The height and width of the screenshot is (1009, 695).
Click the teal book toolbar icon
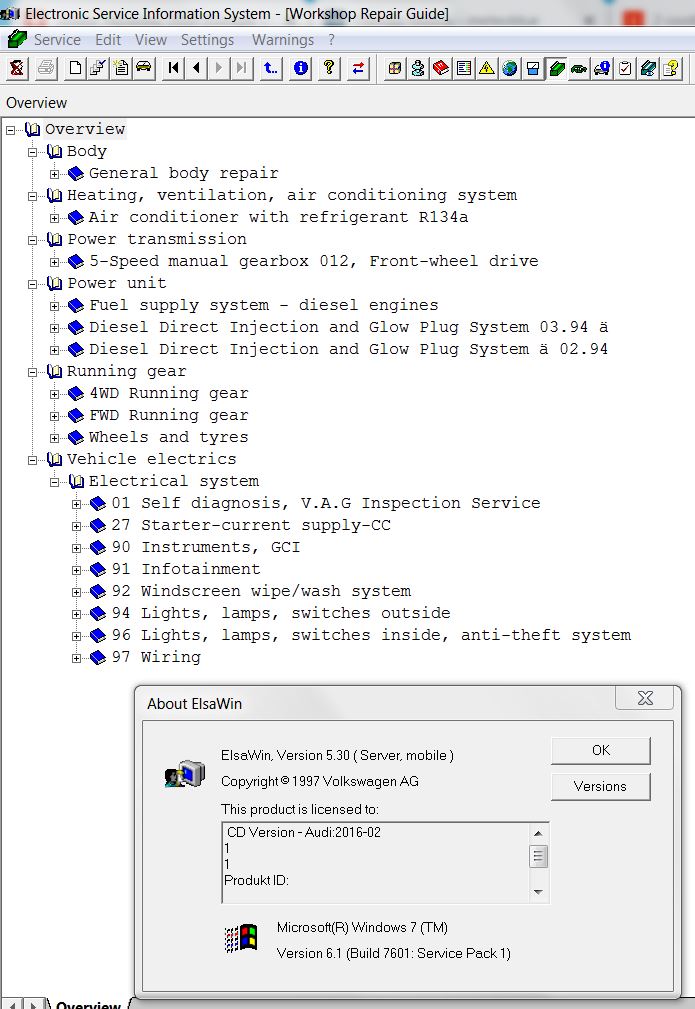pyautogui.click(x=648, y=68)
